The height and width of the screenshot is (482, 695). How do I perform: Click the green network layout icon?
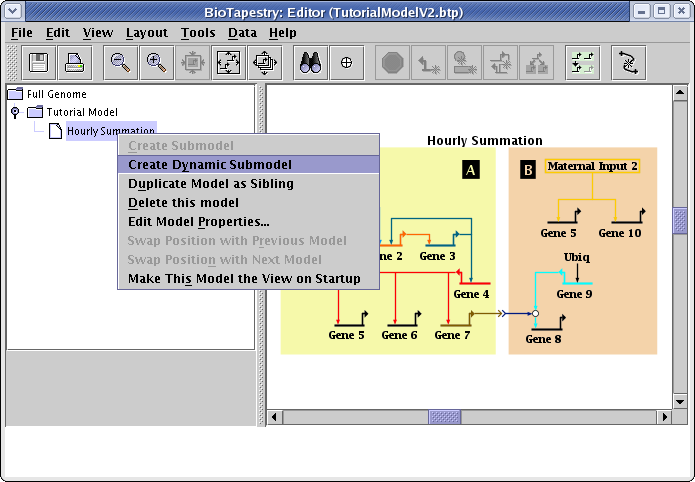[581, 63]
